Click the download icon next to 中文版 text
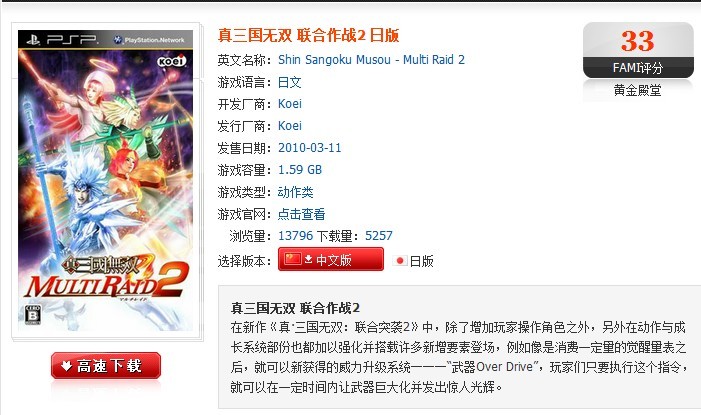 (x=308, y=259)
